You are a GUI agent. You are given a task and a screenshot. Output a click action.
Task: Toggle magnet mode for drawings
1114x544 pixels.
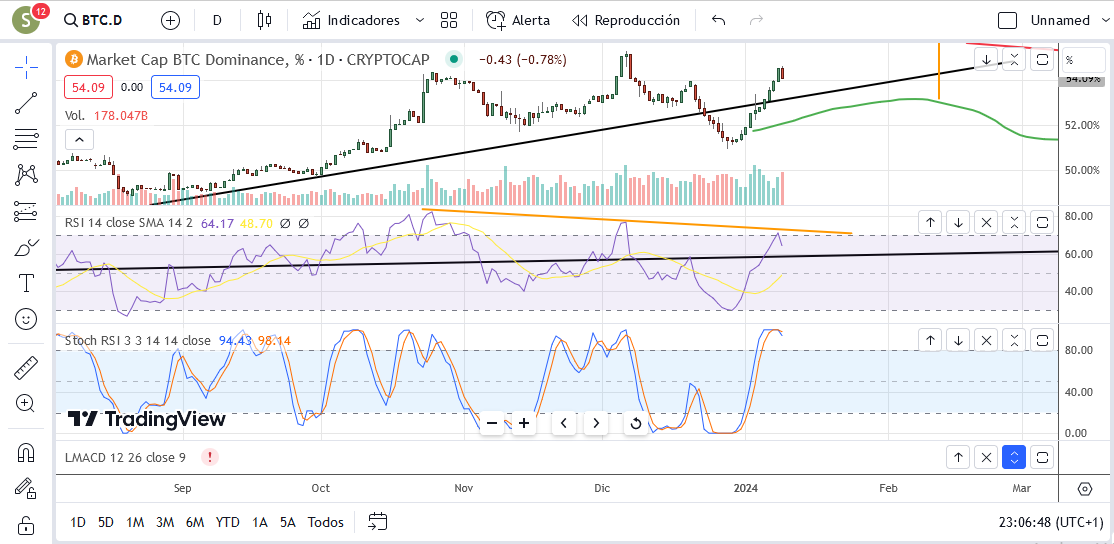point(26,452)
